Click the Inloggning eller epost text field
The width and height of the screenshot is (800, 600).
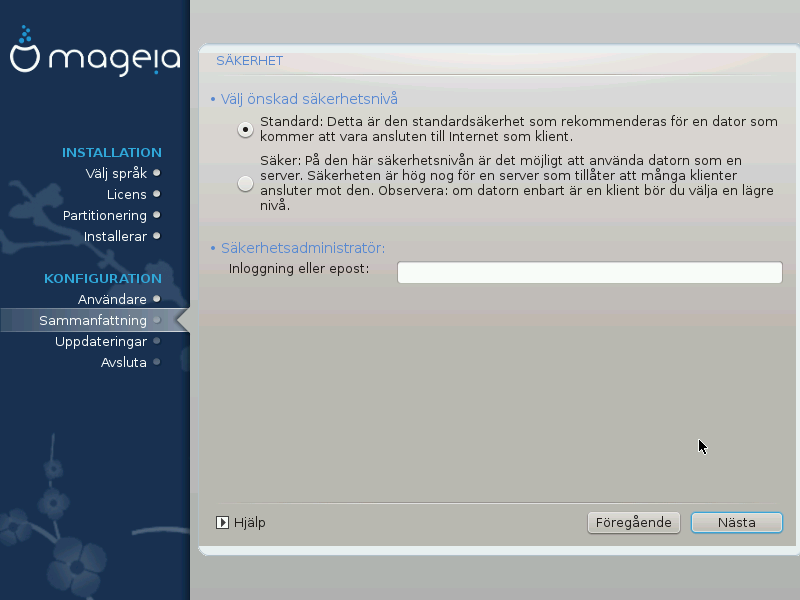click(x=589, y=273)
